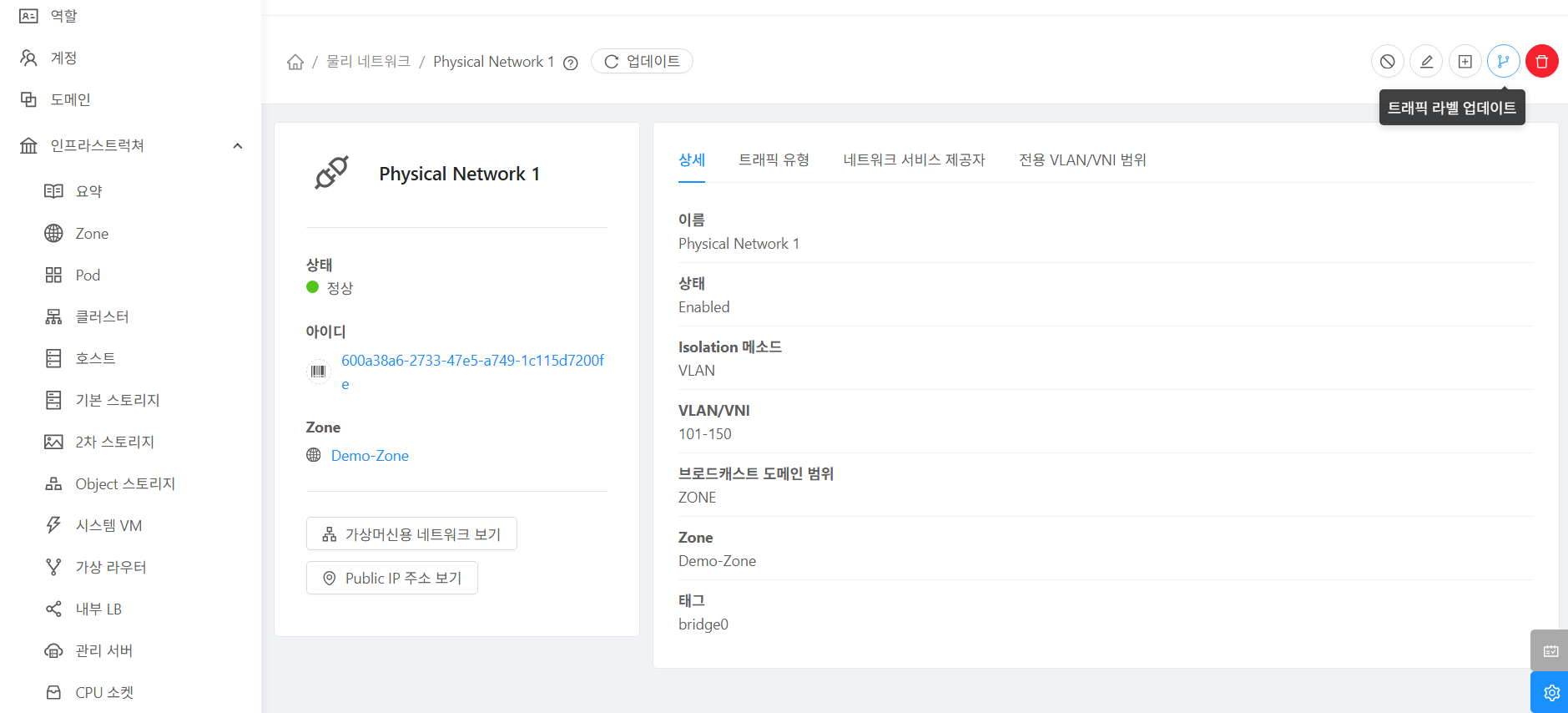Screen dimensions: 1568x713
Task: Open the blue settings gear panel
Action: tap(1550, 692)
